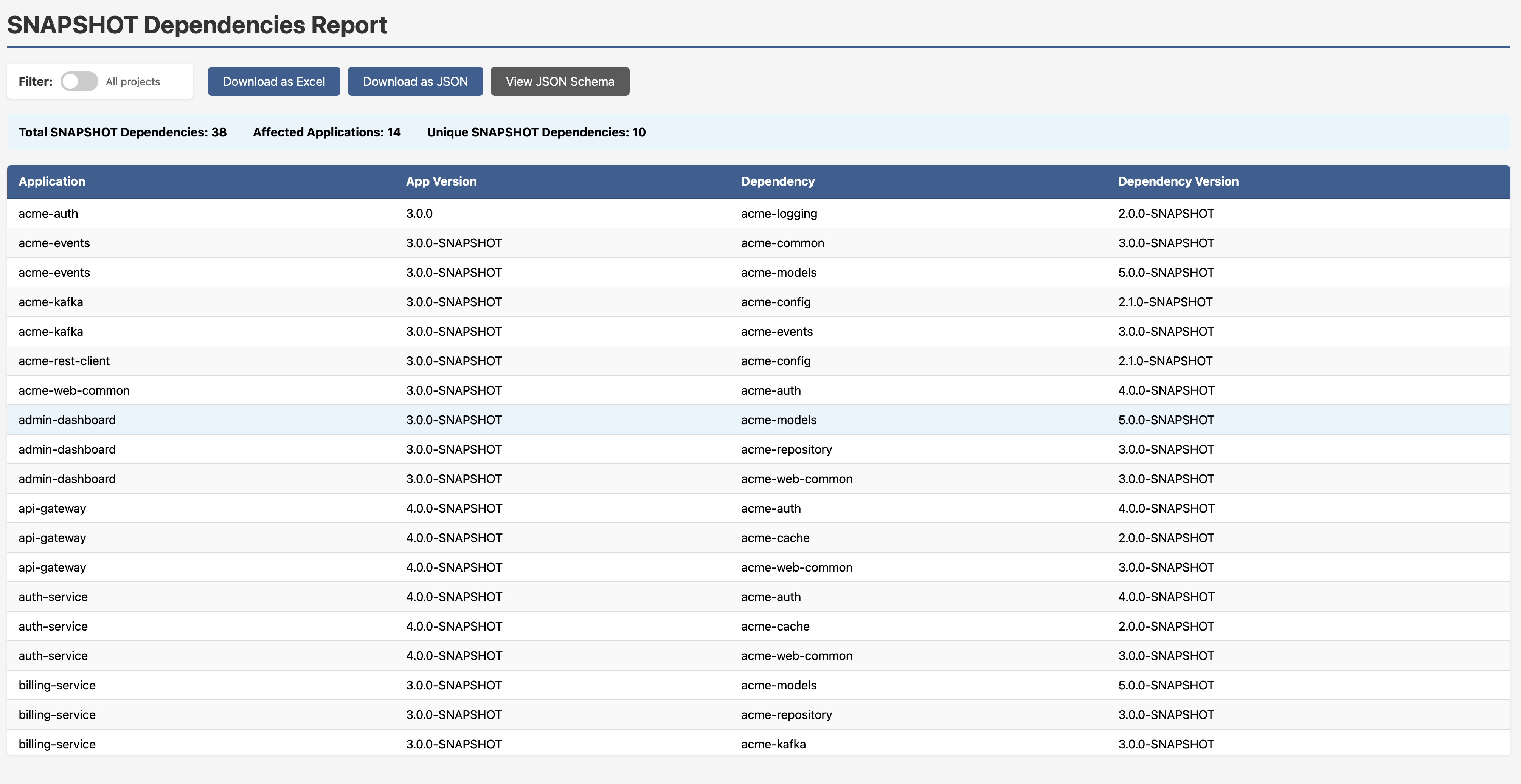Click the Unique SNAPSHOT Dependencies: 10 stat
This screenshot has height=784, width=1521.
536,132
